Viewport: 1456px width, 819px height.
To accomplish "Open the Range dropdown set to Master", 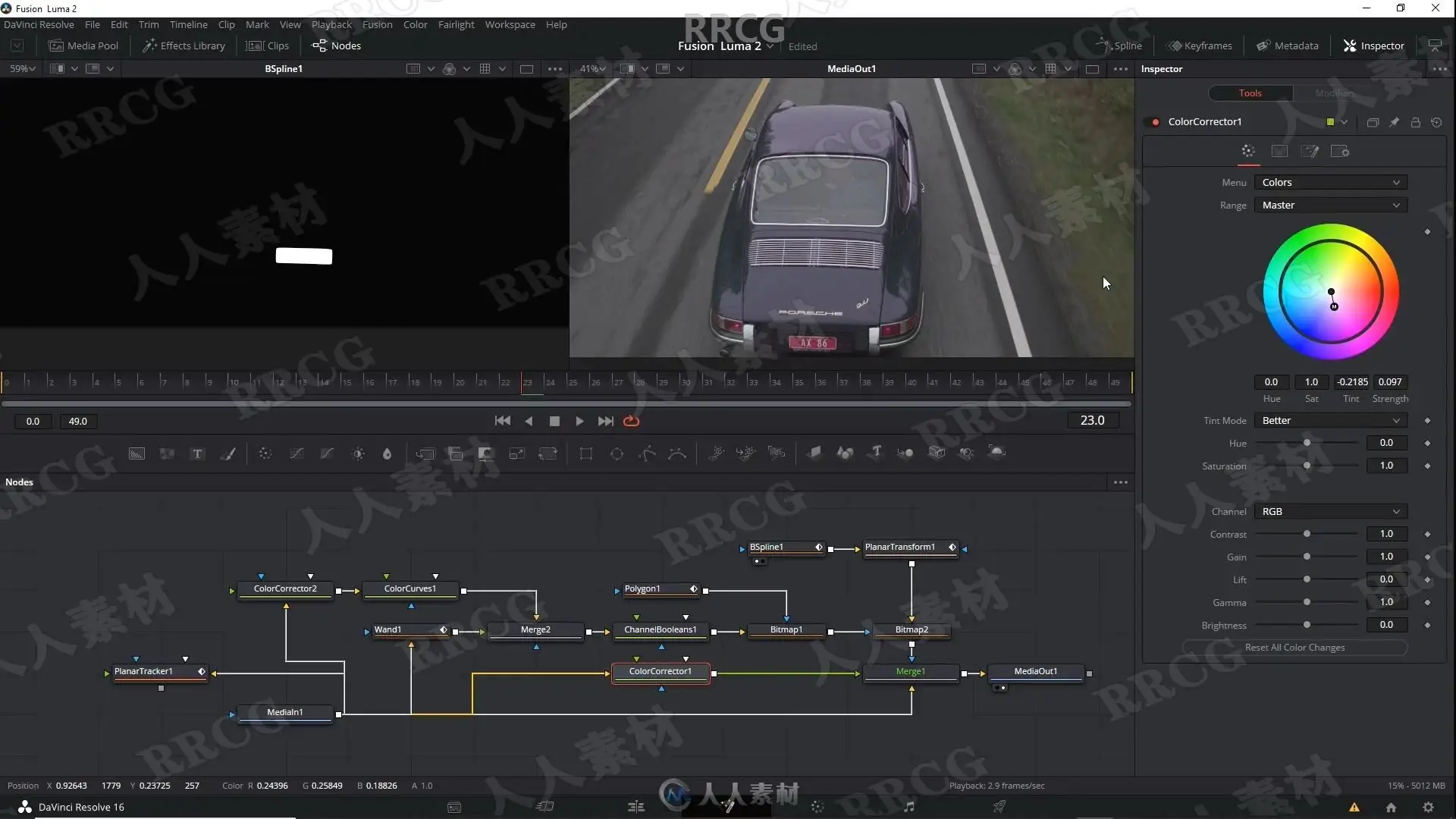I will pos(1330,206).
